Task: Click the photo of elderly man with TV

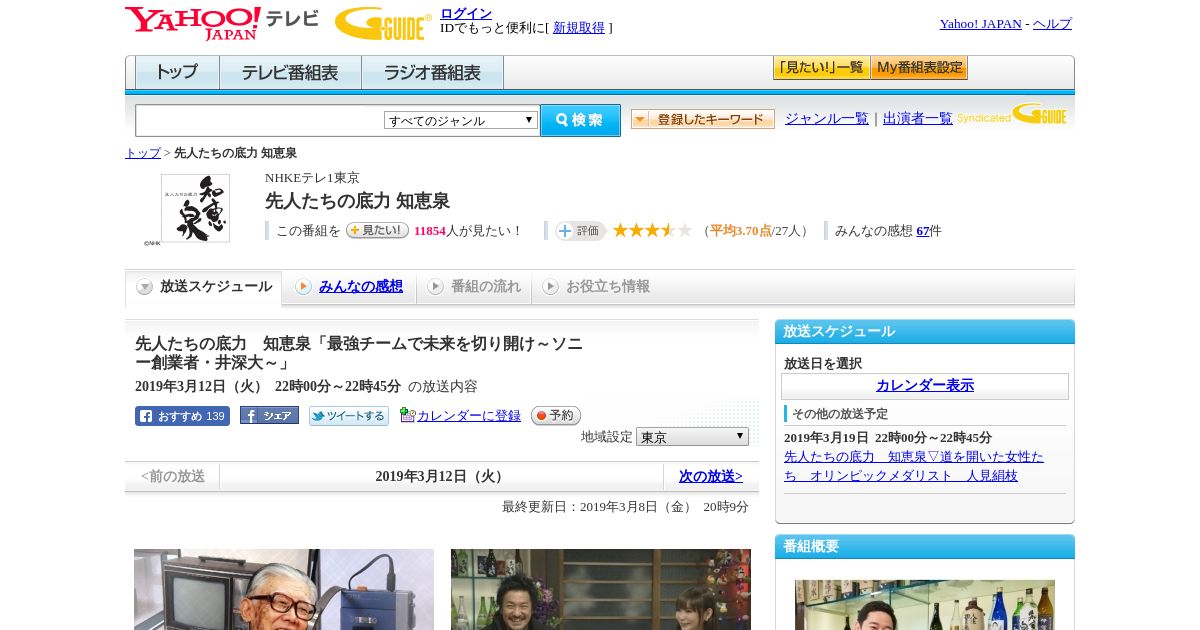Action: (284, 589)
